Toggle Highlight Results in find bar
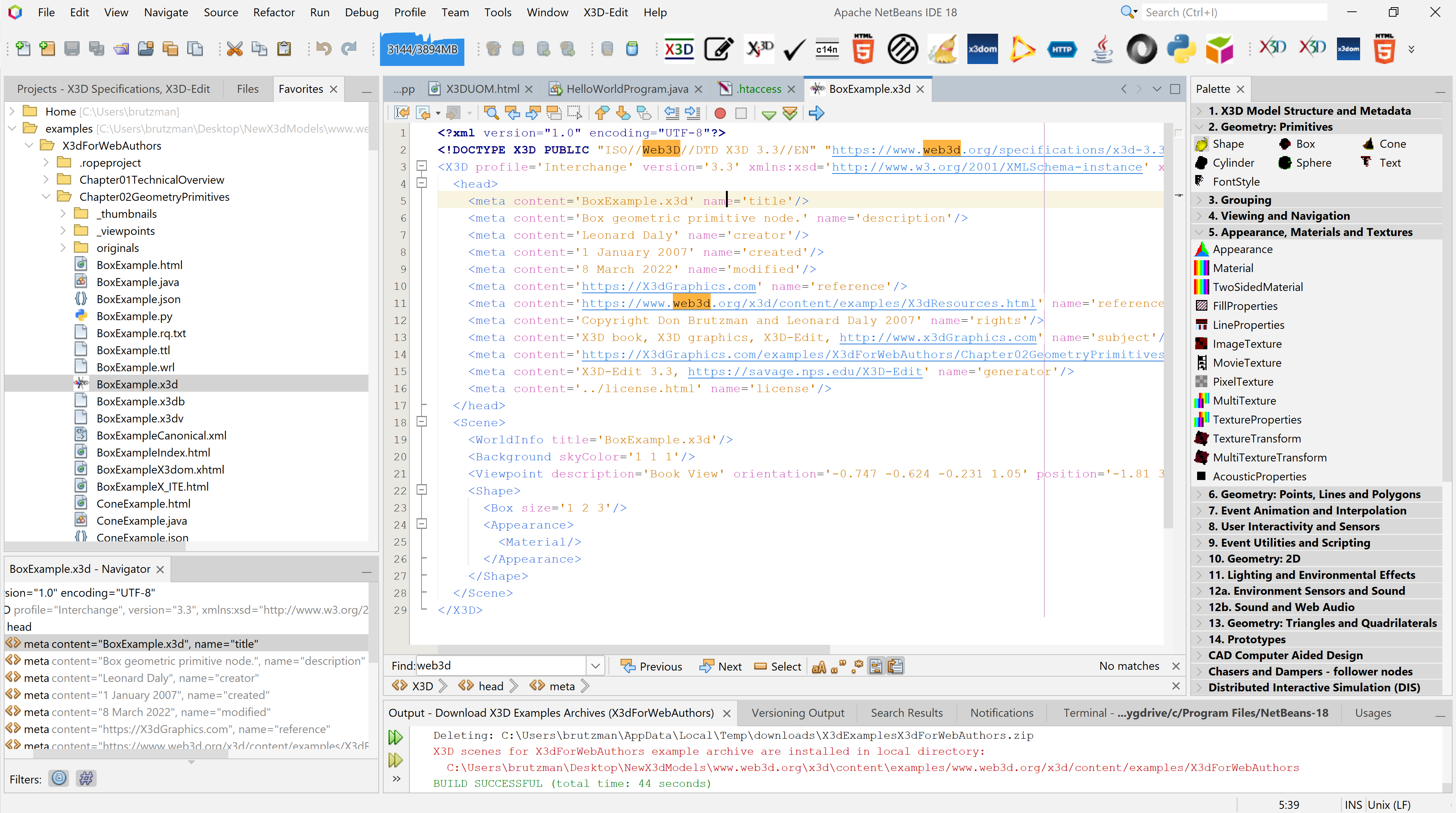The image size is (1456, 813). click(x=876, y=667)
